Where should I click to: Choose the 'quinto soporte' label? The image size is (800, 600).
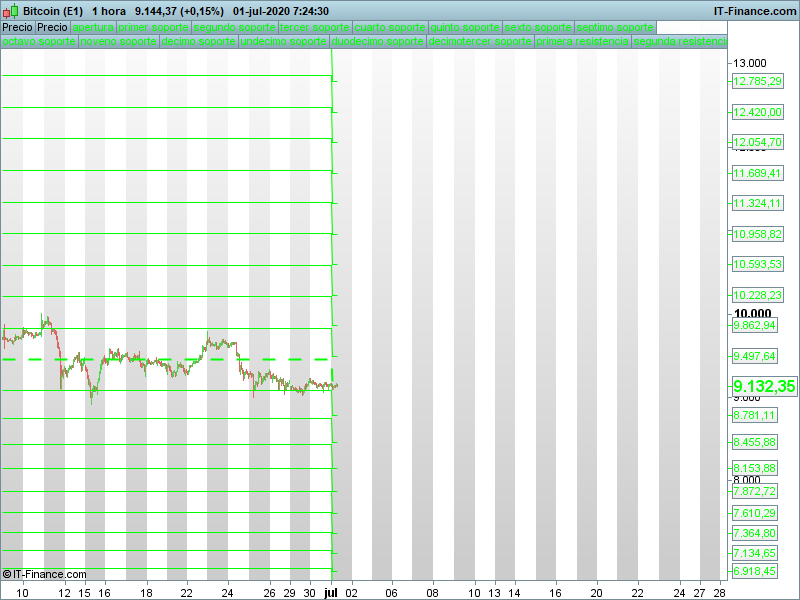pyautogui.click(x=465, y=28)
